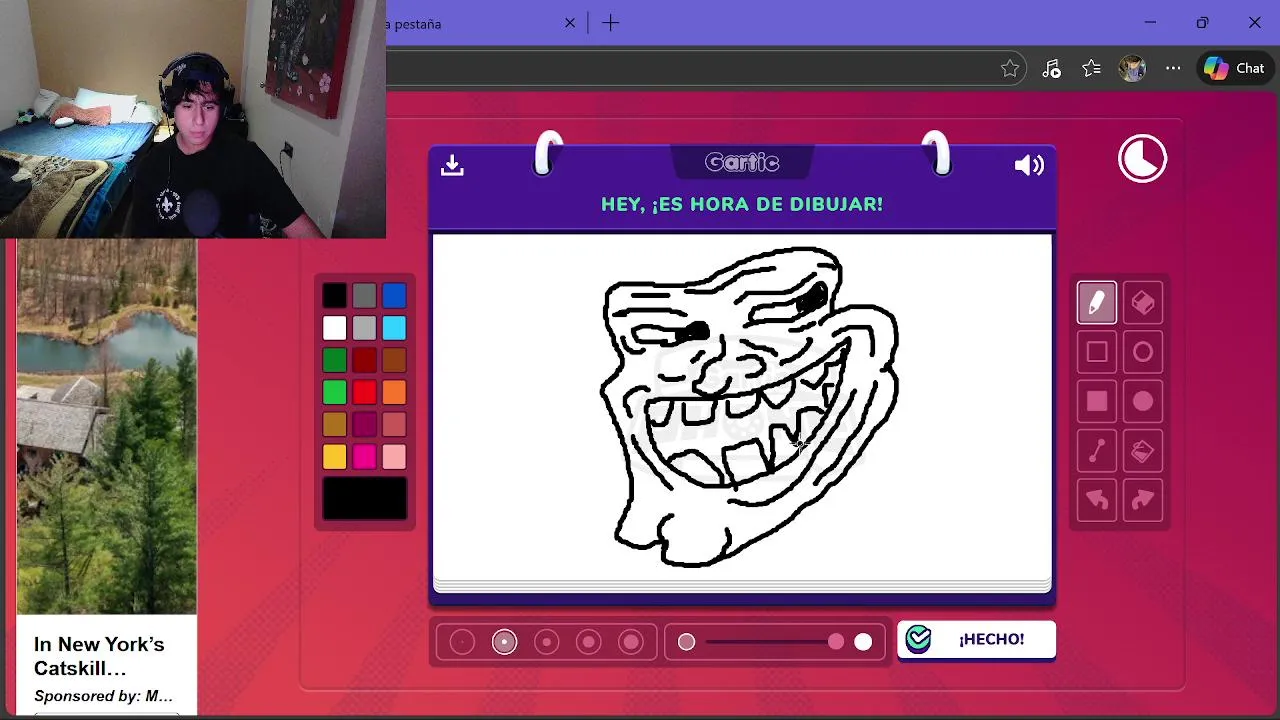Add page to browser favorites star
1280x720 pixels.
(x=1010, y=68)
